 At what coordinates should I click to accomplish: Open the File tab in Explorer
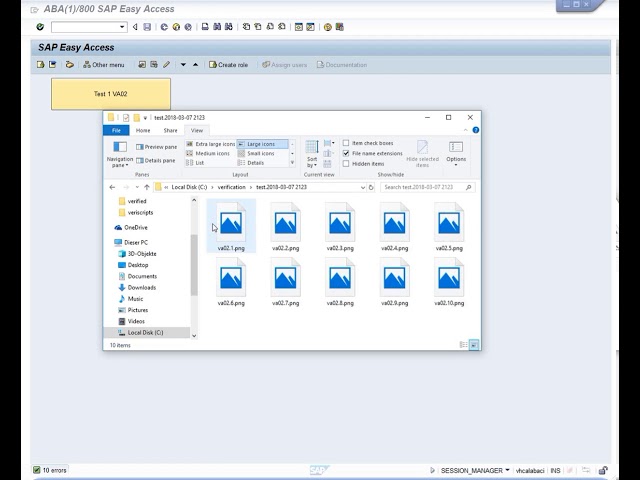point(116,130)
